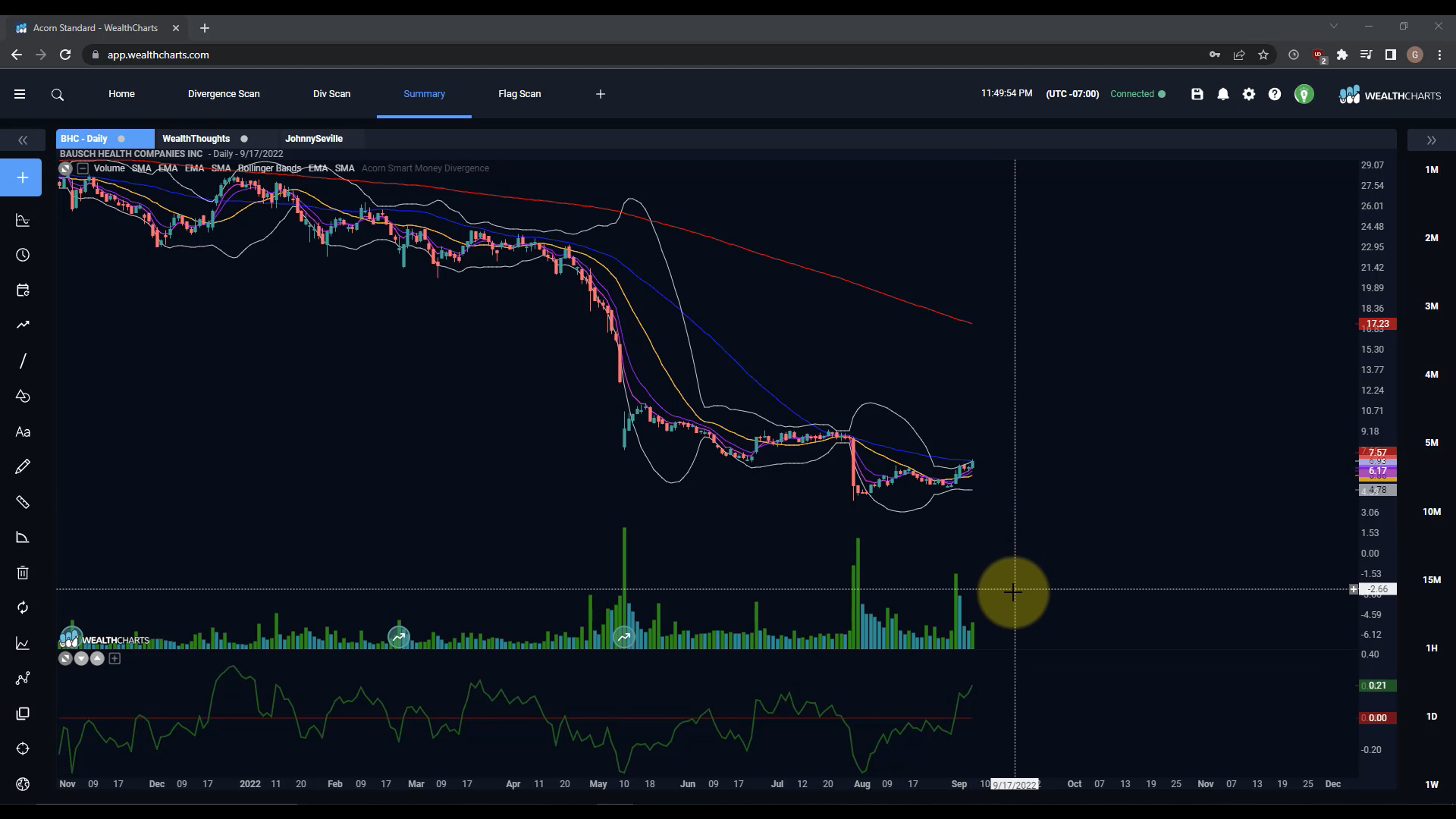This screenshot has width=1456, height=819.
Task: Open the symbol search magnifier
Action: (x=58, y=95)
